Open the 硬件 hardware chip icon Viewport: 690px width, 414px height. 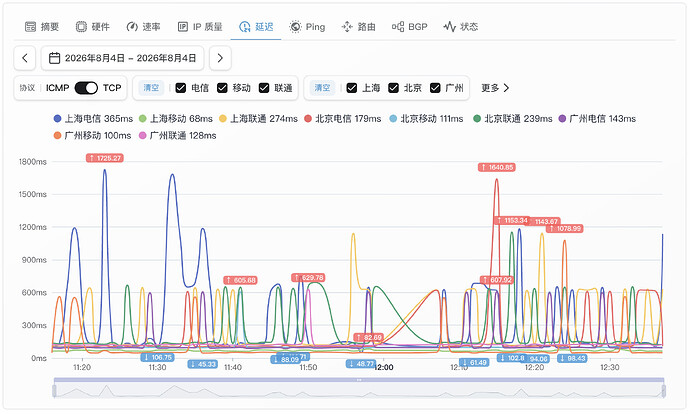tap(81, 27)
